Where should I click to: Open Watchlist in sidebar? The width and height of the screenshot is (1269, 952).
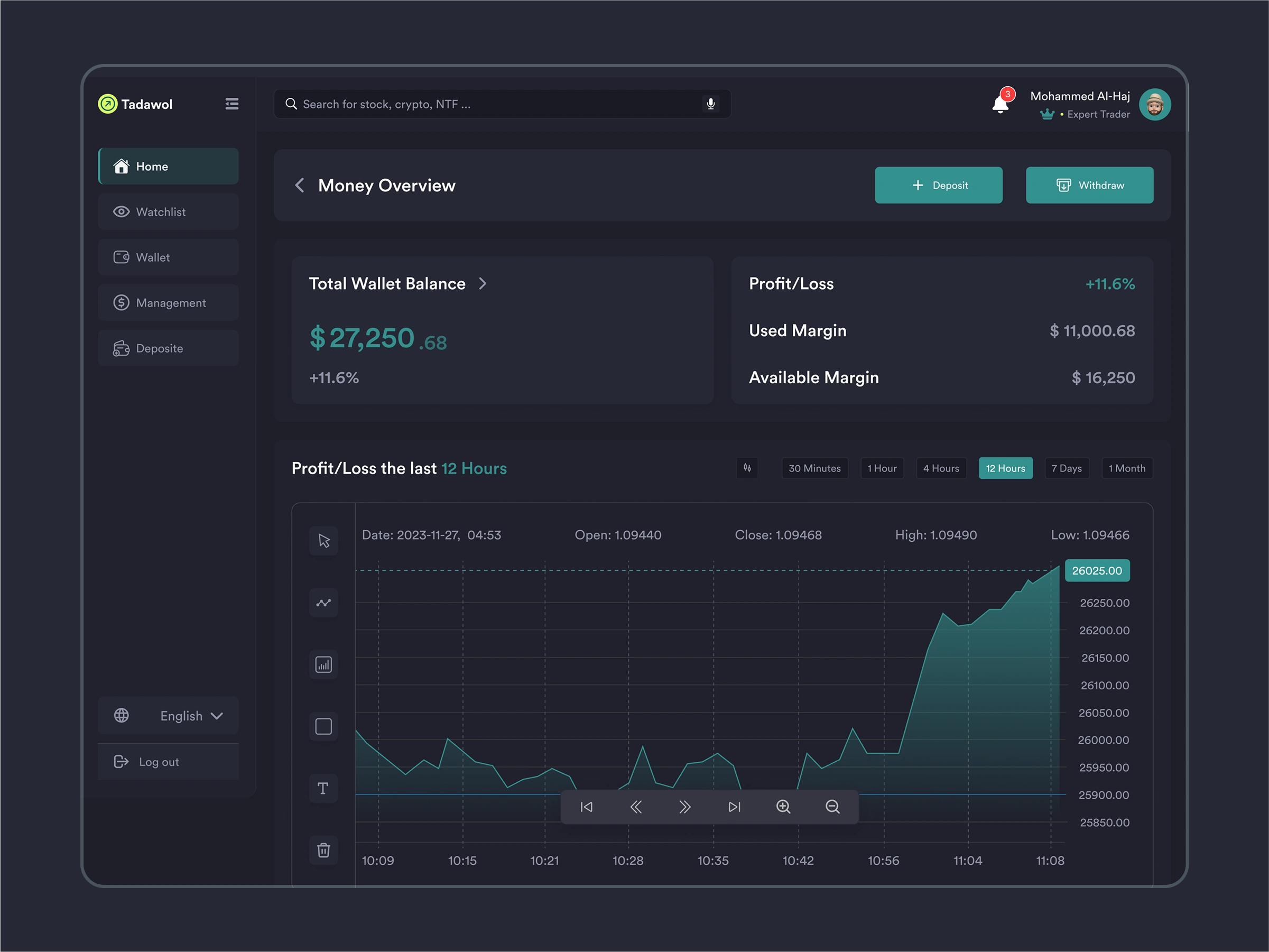coord(168,212)
